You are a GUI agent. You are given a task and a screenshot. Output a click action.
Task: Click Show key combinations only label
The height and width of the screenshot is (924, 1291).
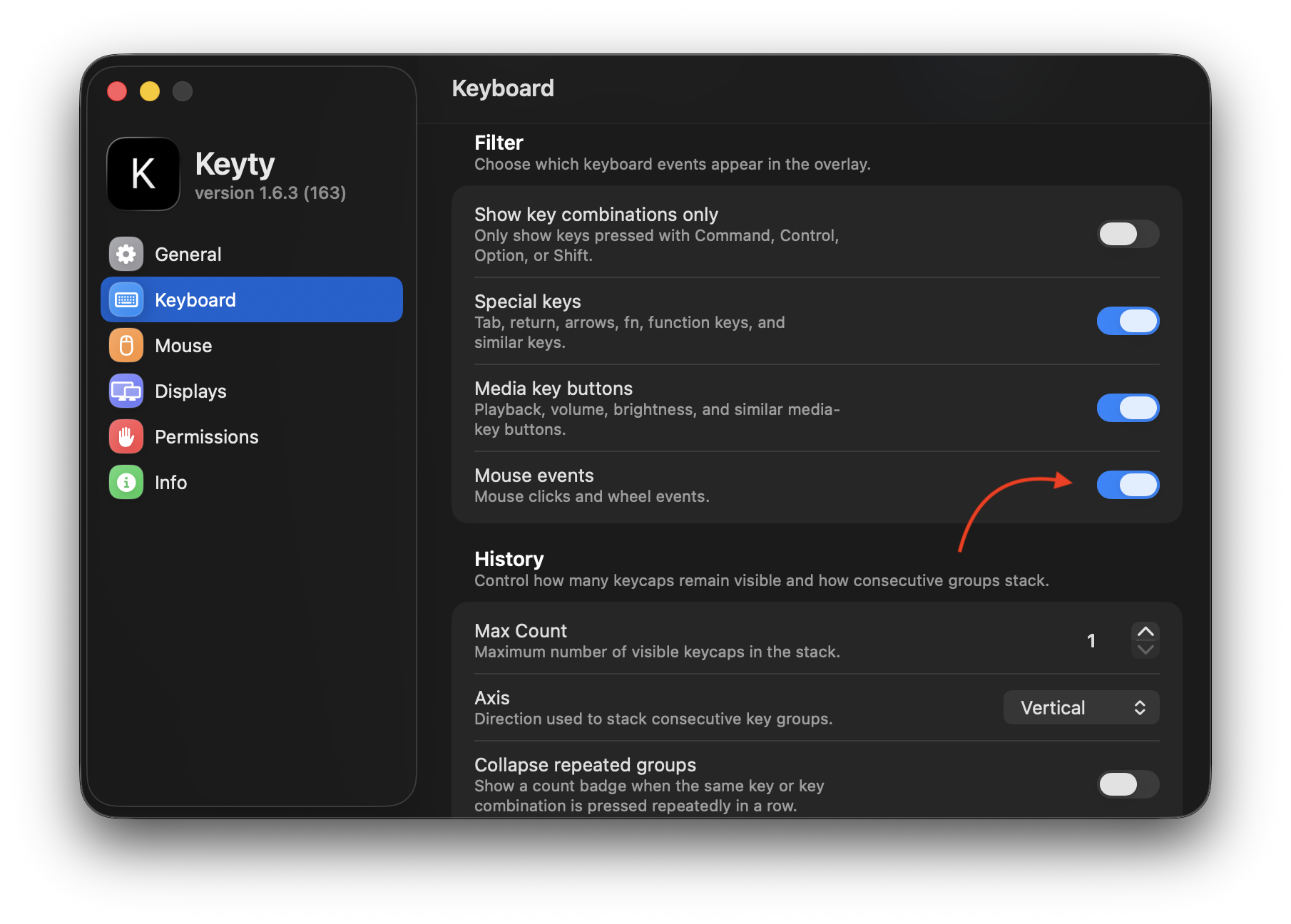596,215
